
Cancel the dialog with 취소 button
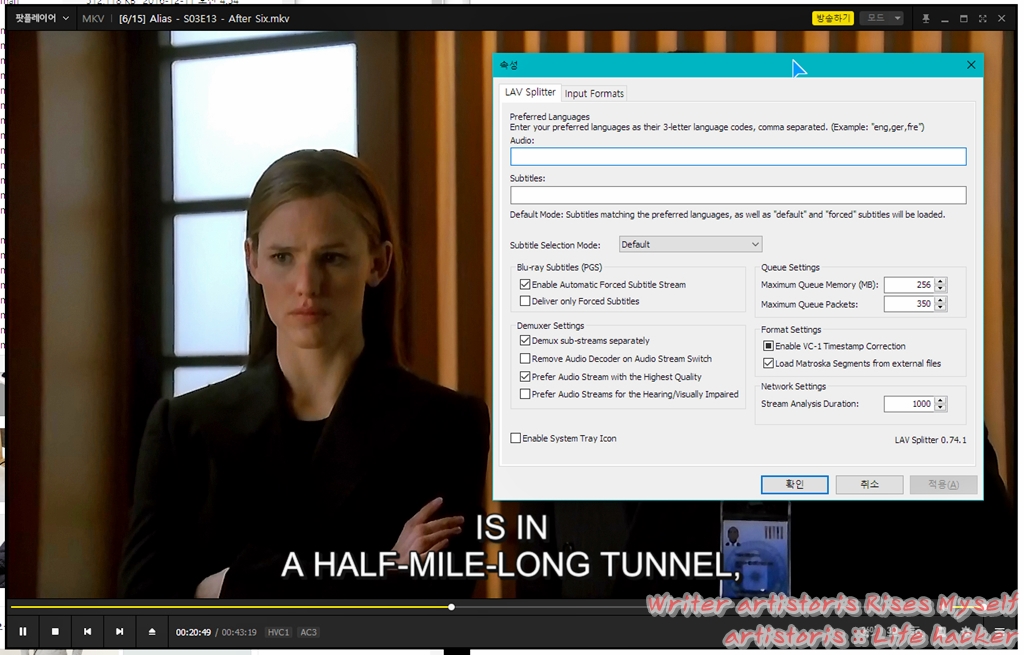click(x=869, y=485)
